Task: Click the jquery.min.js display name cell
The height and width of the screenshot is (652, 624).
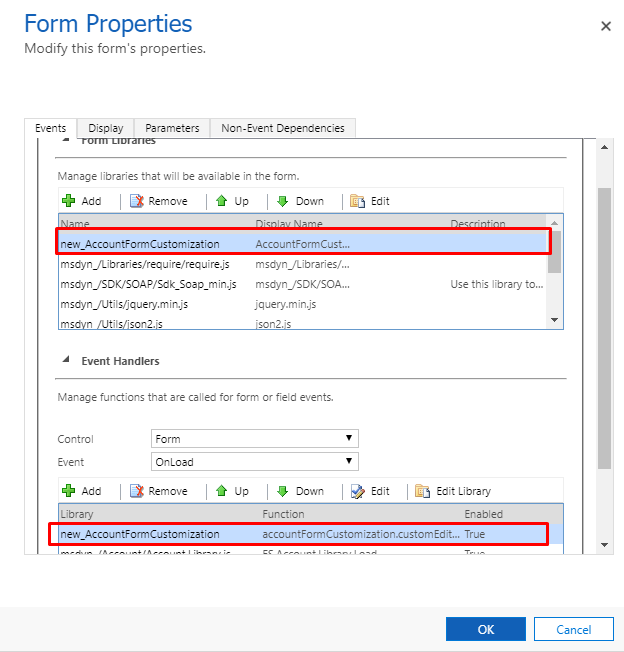Action: 286,304
